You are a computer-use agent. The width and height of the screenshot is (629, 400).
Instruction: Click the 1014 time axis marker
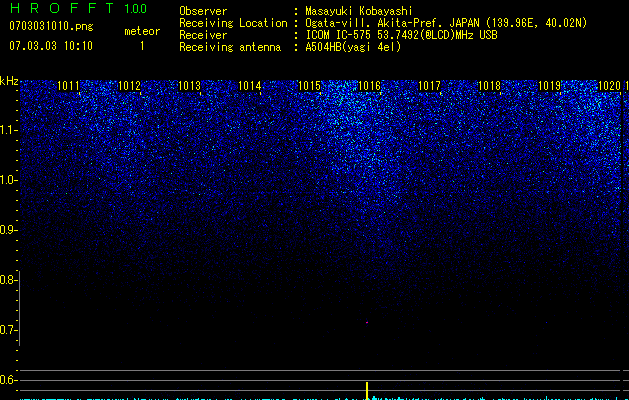(250, 86)
